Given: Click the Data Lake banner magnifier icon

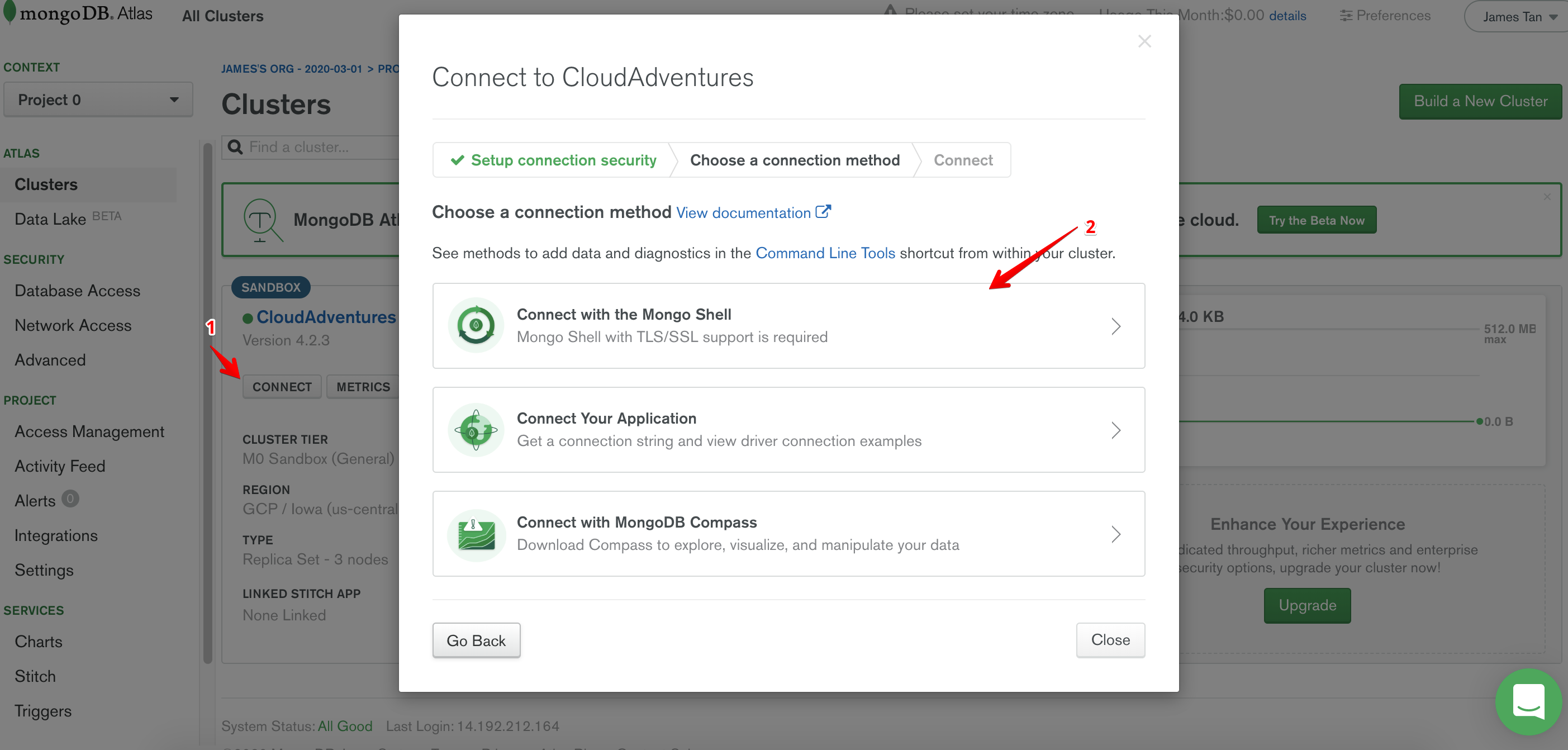Looking at the screenshot, I should pos(262,220).
